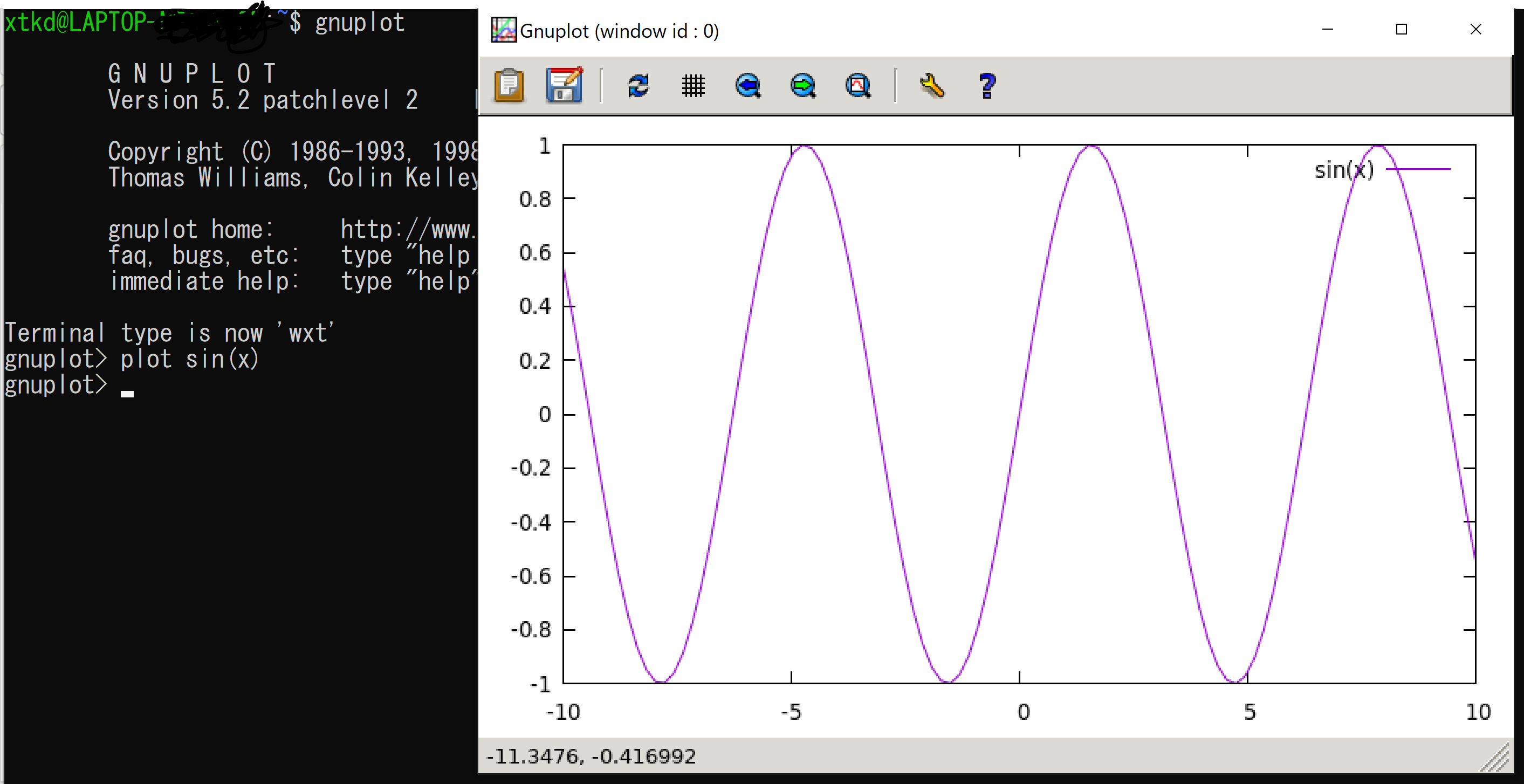Open help with question mark icon
Viewport: 1524px width, 784px height.
click(987, 86)
